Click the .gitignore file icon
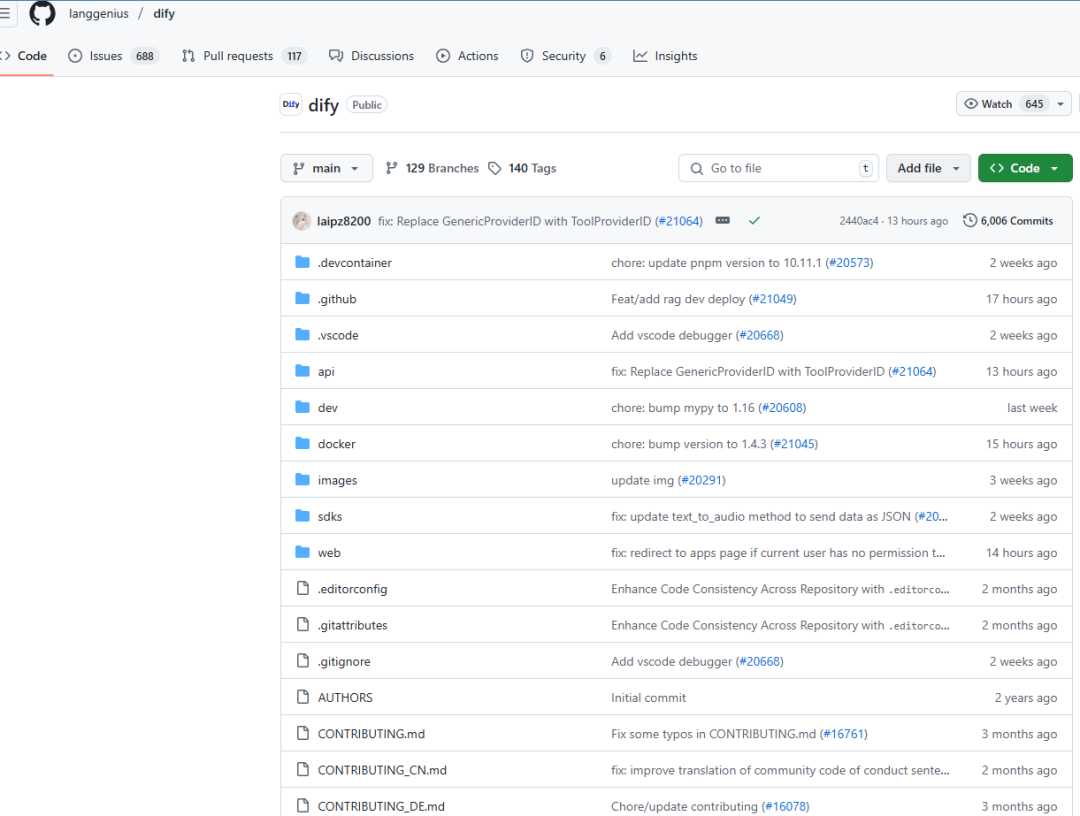This screenshot has width=1080, height=816. coord(302,661)
